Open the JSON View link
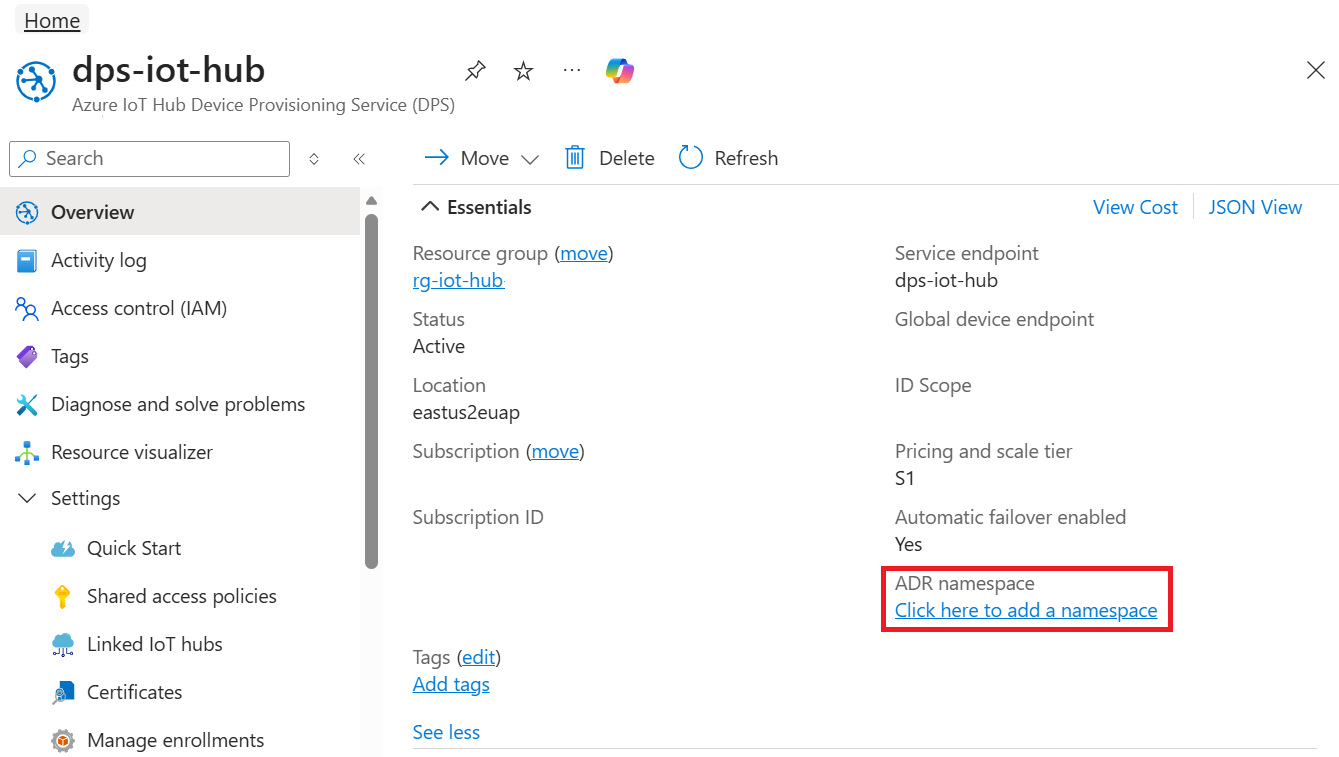Image resolution: width=1339 pixels, height=757 pixels. tap(1255, 207)
